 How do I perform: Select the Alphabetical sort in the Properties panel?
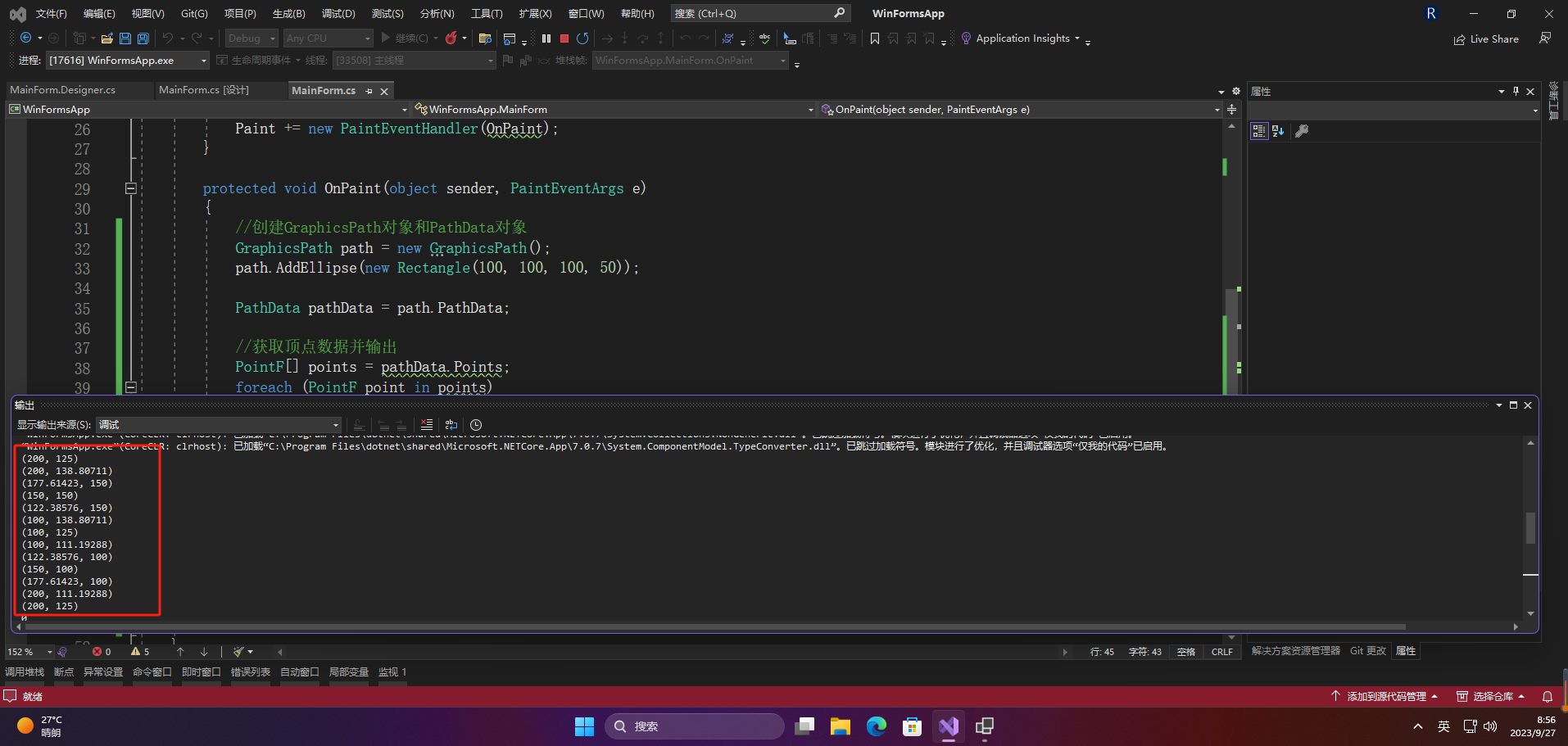1278,131
